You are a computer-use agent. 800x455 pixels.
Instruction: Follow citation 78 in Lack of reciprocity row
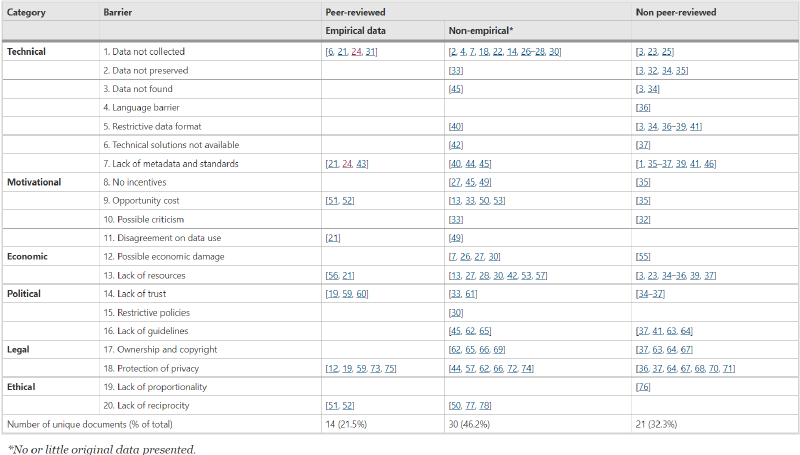484,405
